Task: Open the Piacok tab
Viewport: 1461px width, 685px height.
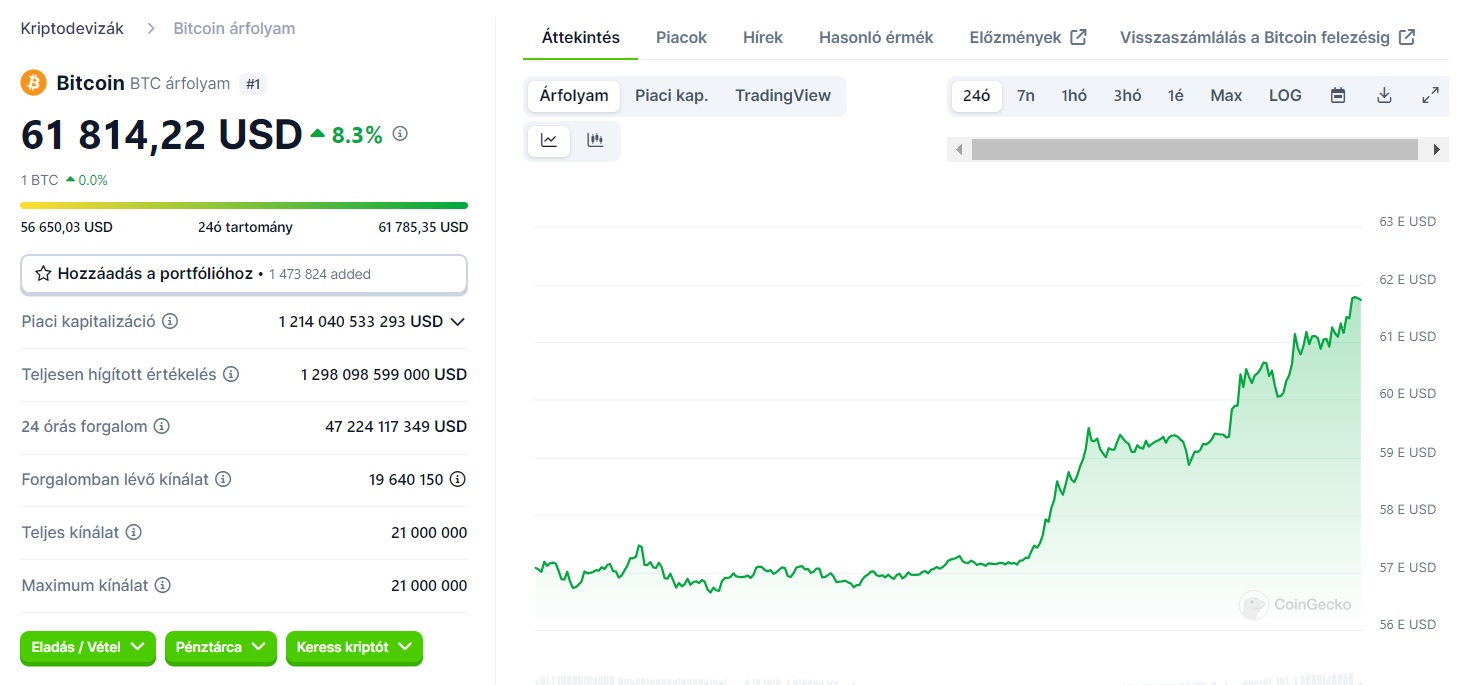Action: 681,38
